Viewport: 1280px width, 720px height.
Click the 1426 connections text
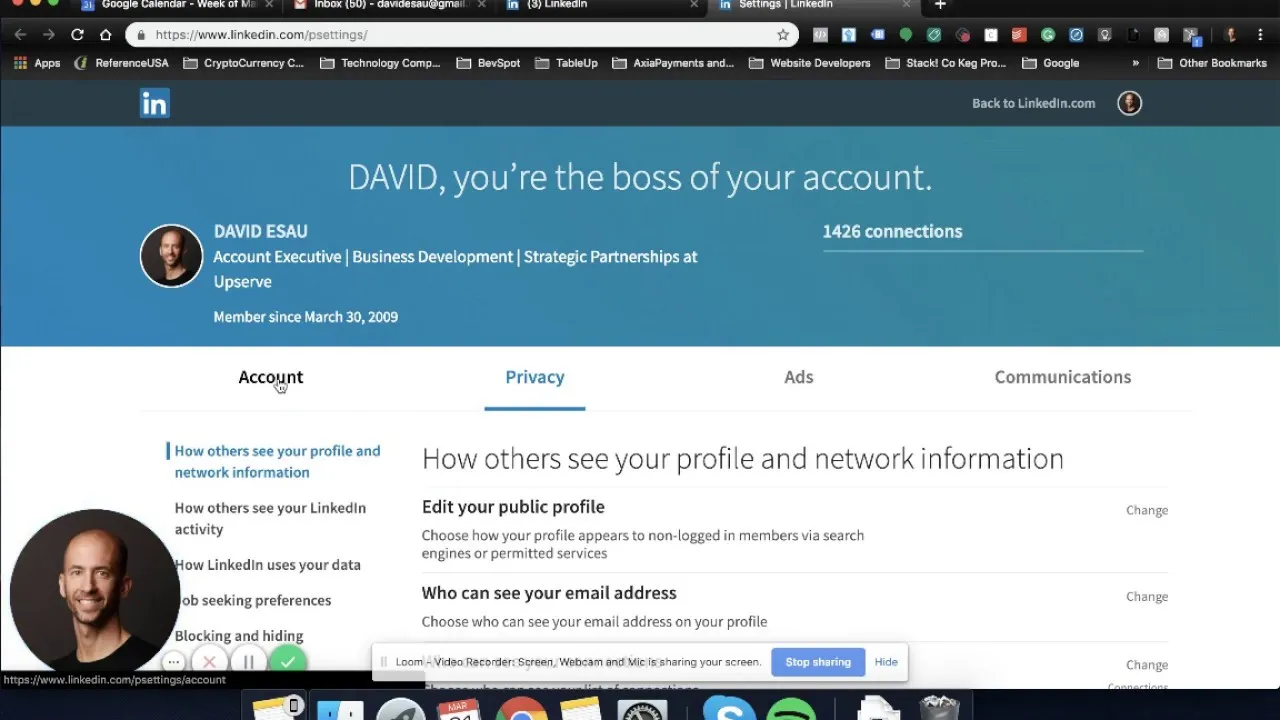892,231
